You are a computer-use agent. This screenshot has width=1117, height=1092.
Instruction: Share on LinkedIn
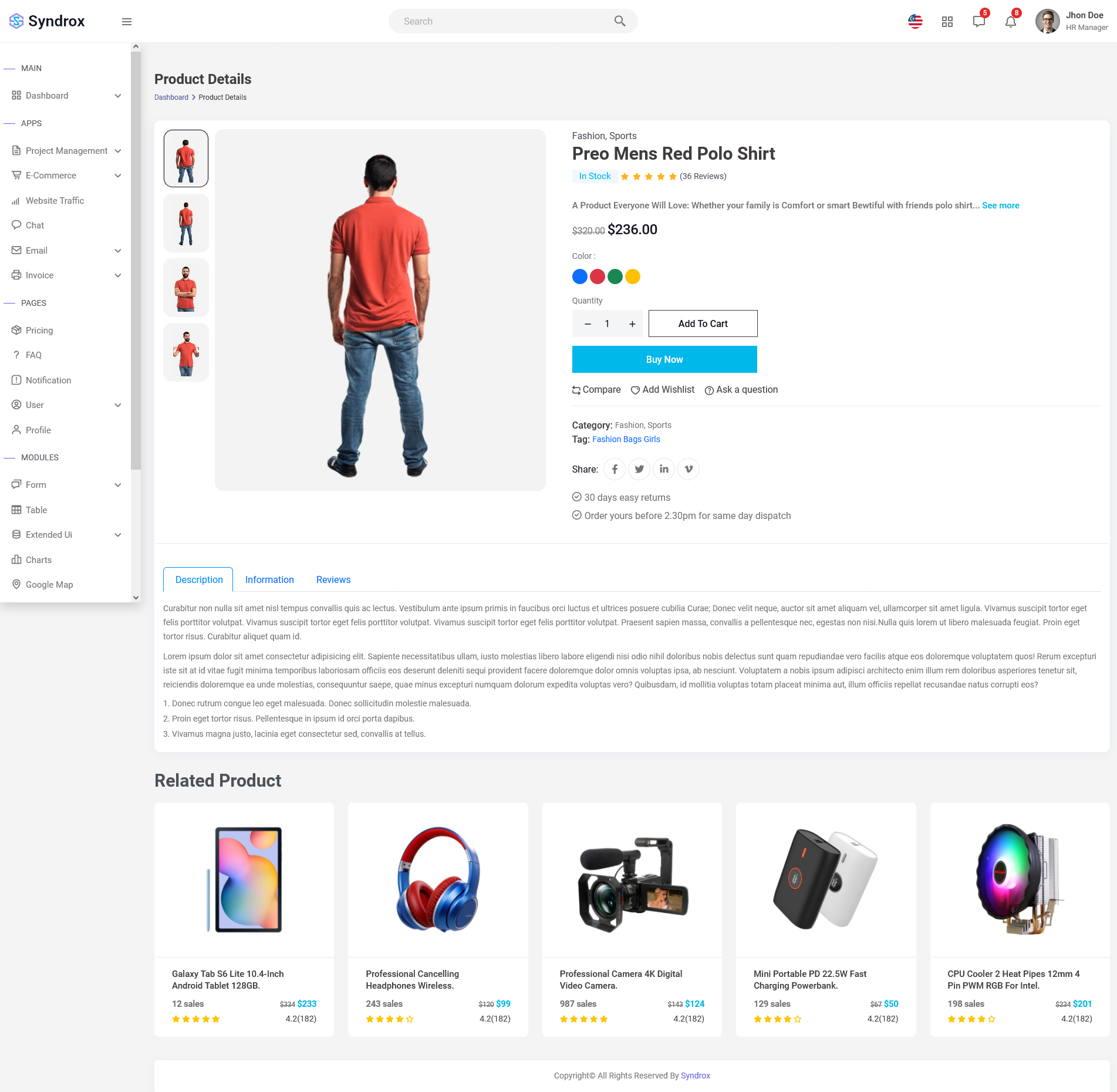664,469
